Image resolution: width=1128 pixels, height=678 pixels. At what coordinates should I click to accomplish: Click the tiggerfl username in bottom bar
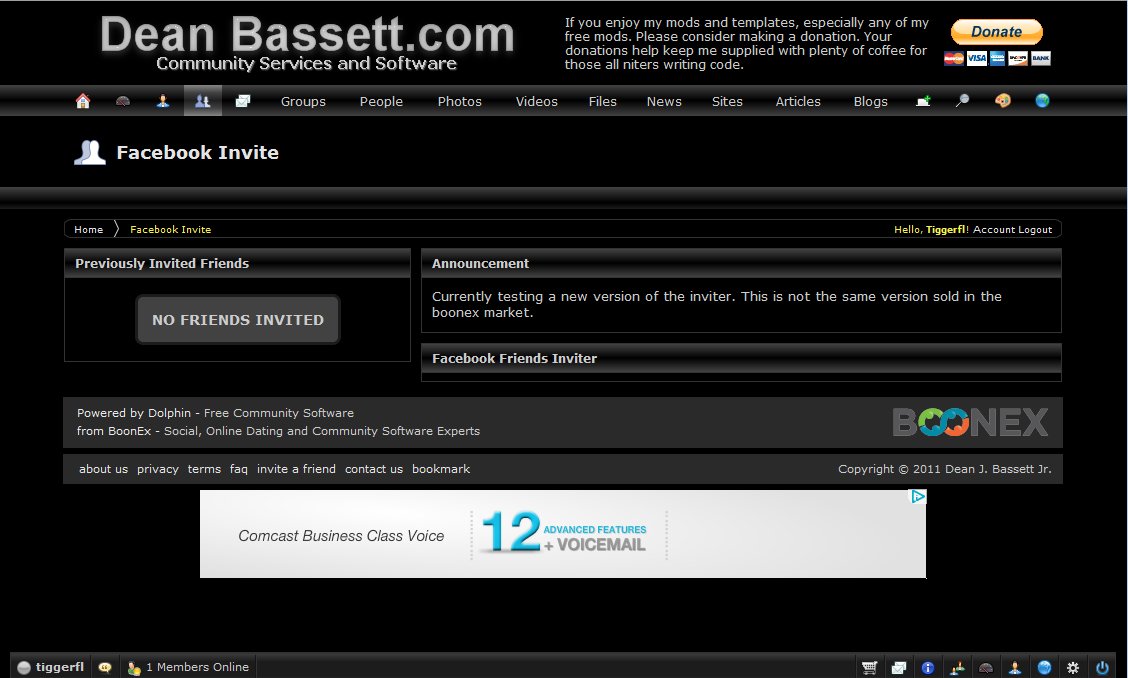[60, 667]
